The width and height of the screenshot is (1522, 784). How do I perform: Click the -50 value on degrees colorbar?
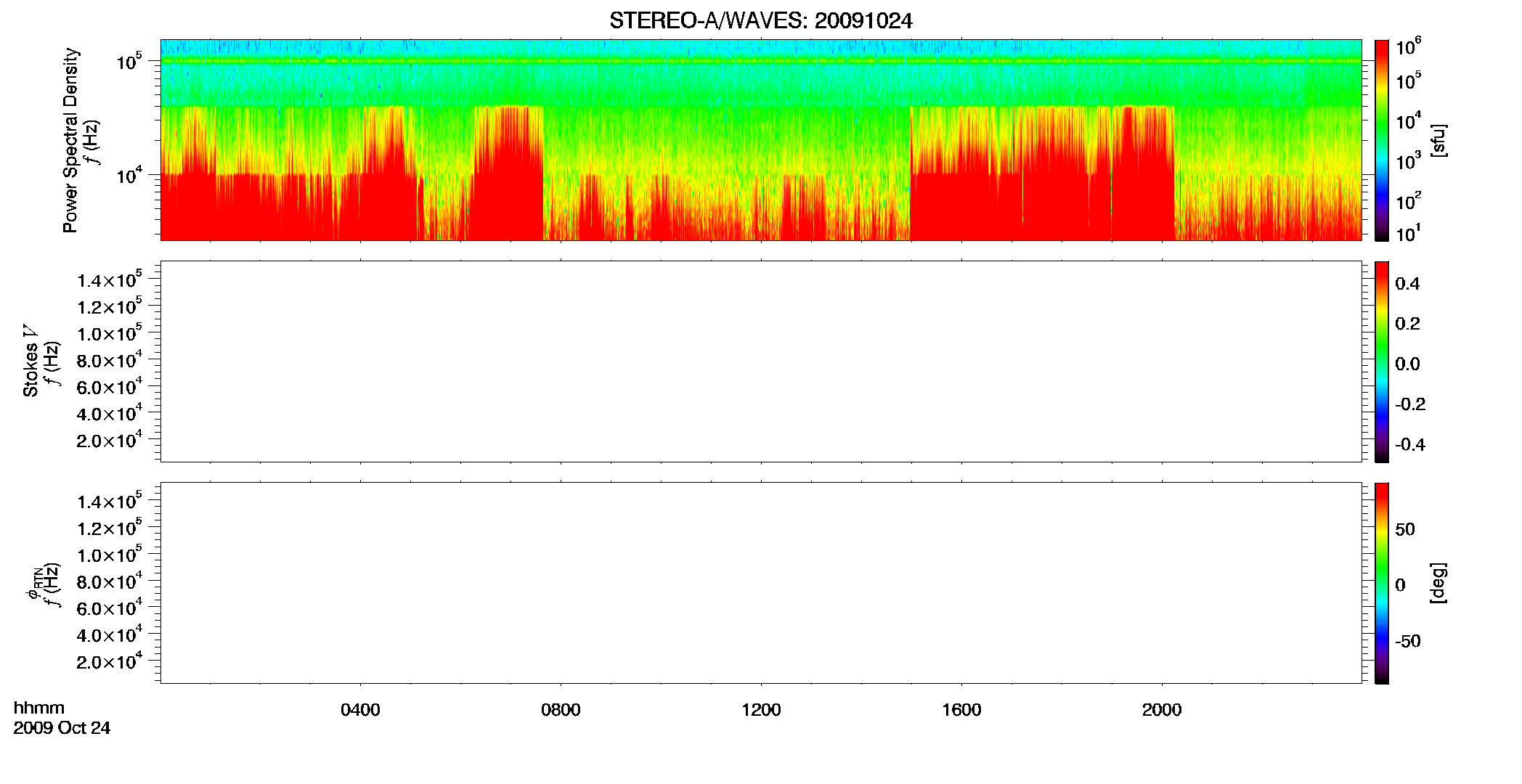(x=1407, y=642)
